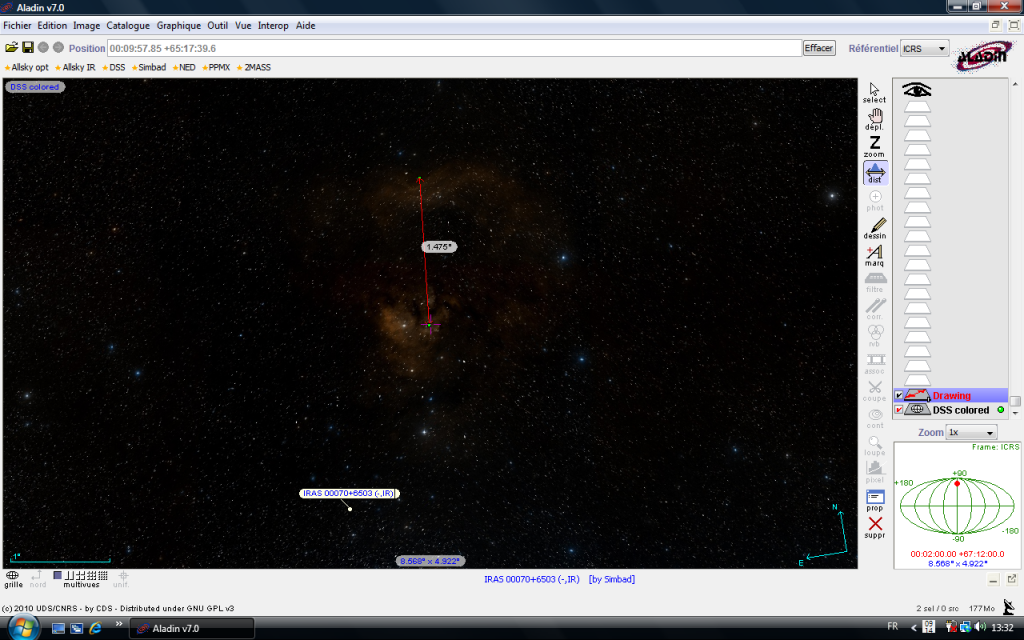
Task: Click the red X 'suppr' delete tool
Action: pos(875,527)
